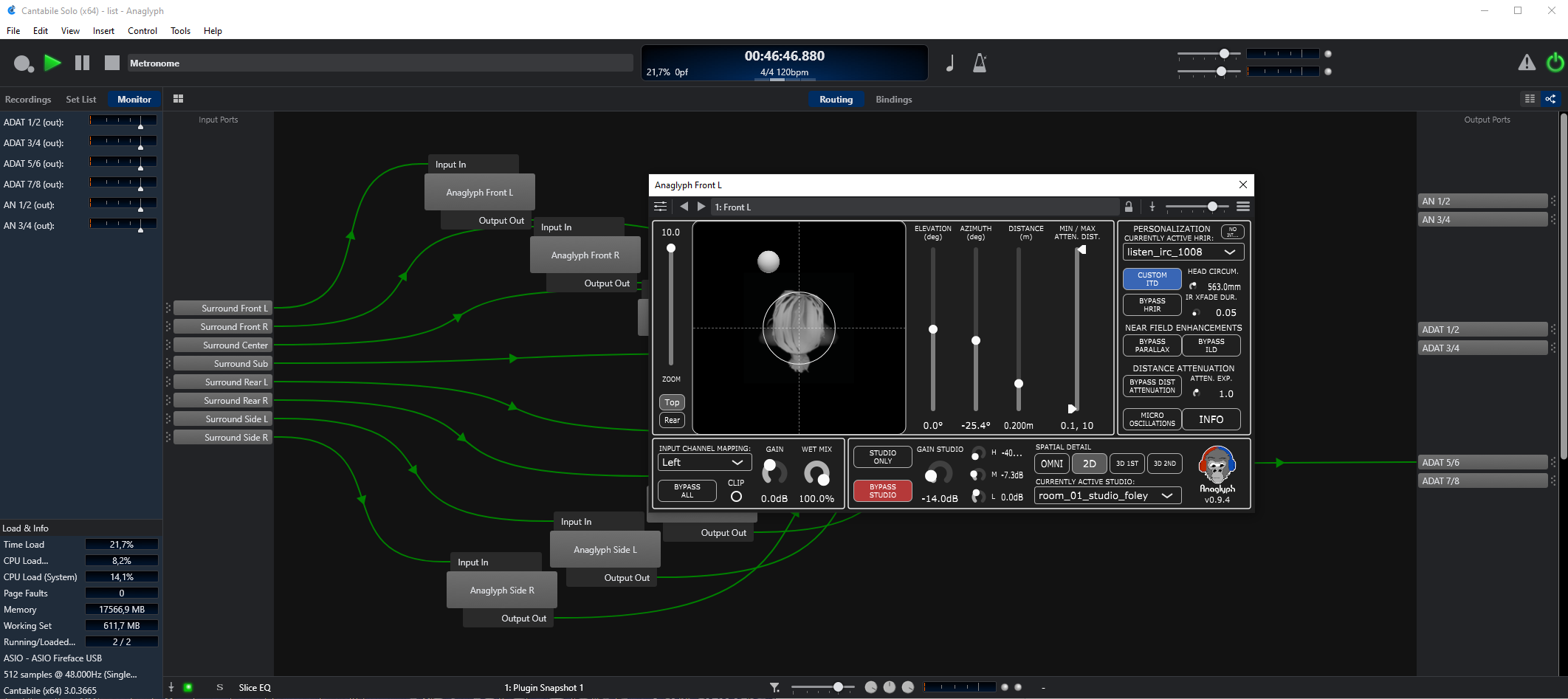
Task: Toggle BYPASS DIST ATTENUATION
Action: (1152, 386)
